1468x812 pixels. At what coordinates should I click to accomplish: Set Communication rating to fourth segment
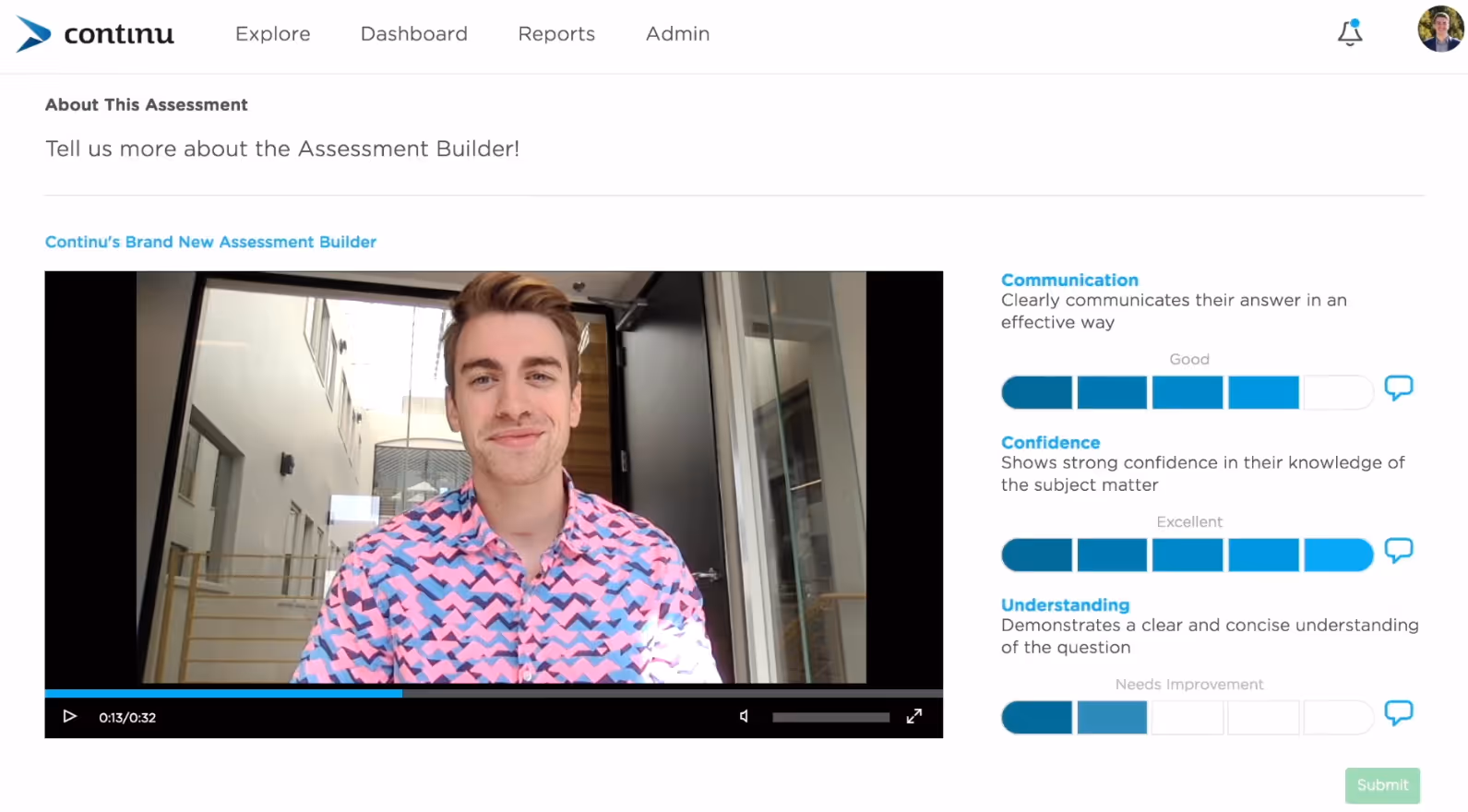click(x=1263, y=392)
